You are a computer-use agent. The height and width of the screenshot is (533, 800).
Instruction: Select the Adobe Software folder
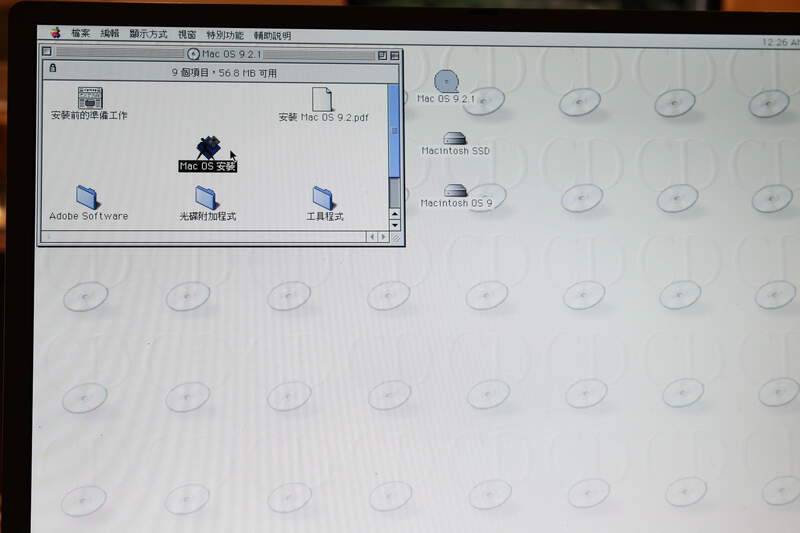pos(87,197)
